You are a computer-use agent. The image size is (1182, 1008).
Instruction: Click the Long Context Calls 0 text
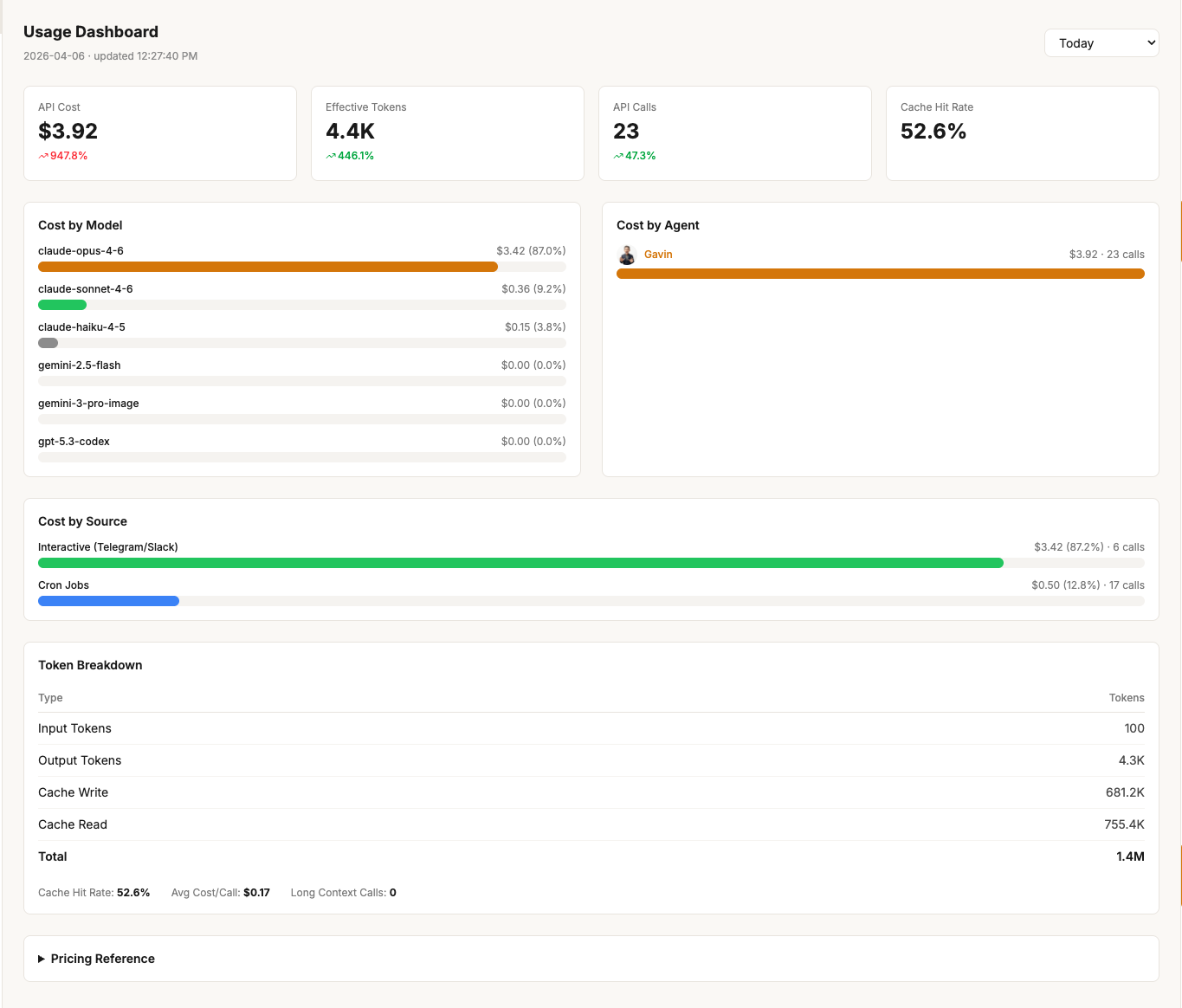pyautogui.click(x=344, y=893)
